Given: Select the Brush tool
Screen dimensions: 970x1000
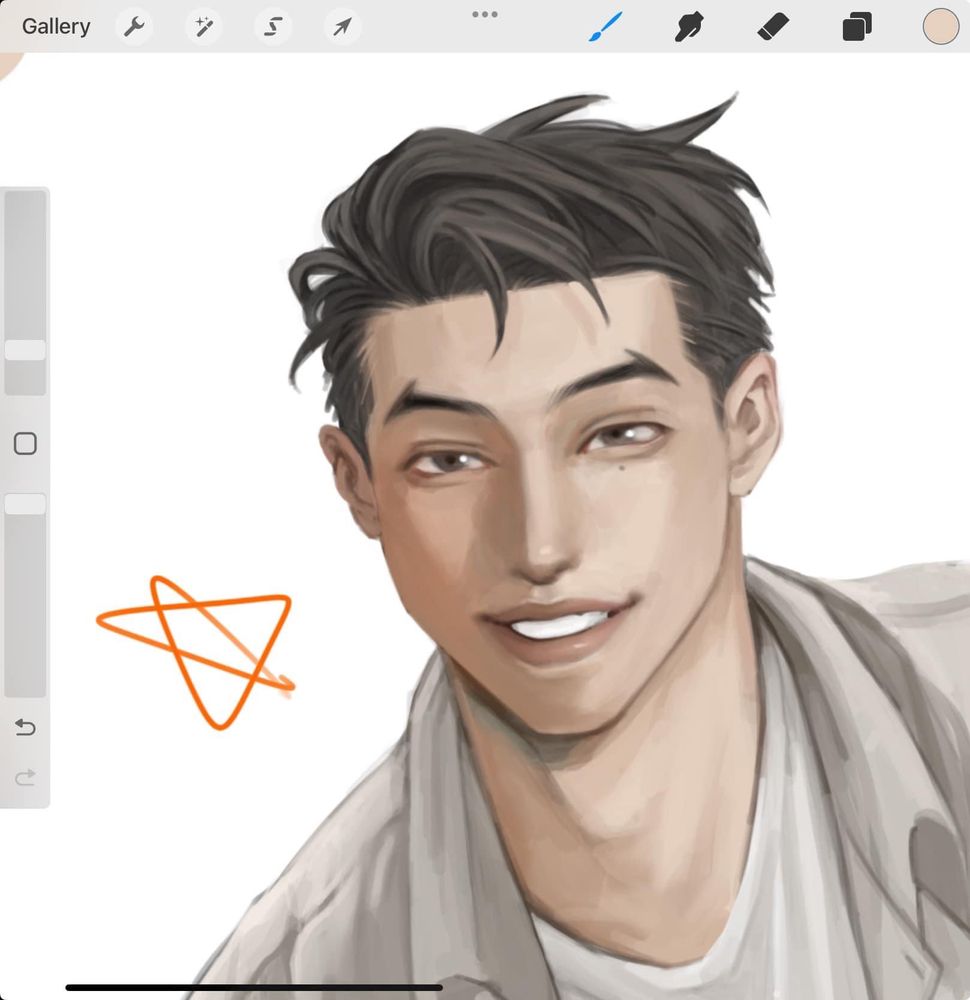Looking at the screenshot, I should 605,27.
